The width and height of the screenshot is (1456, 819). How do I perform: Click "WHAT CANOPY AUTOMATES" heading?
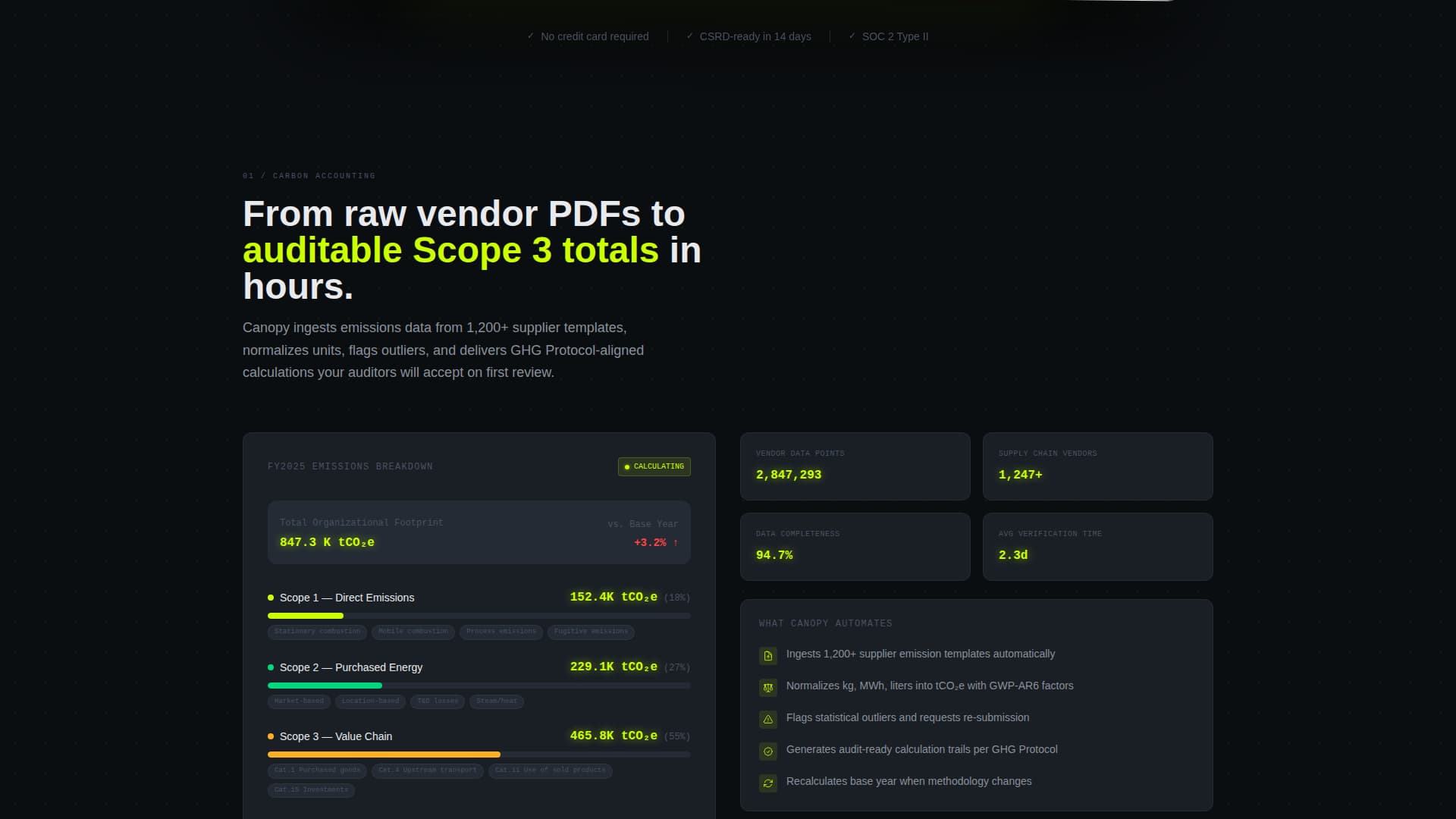[825, 623]
